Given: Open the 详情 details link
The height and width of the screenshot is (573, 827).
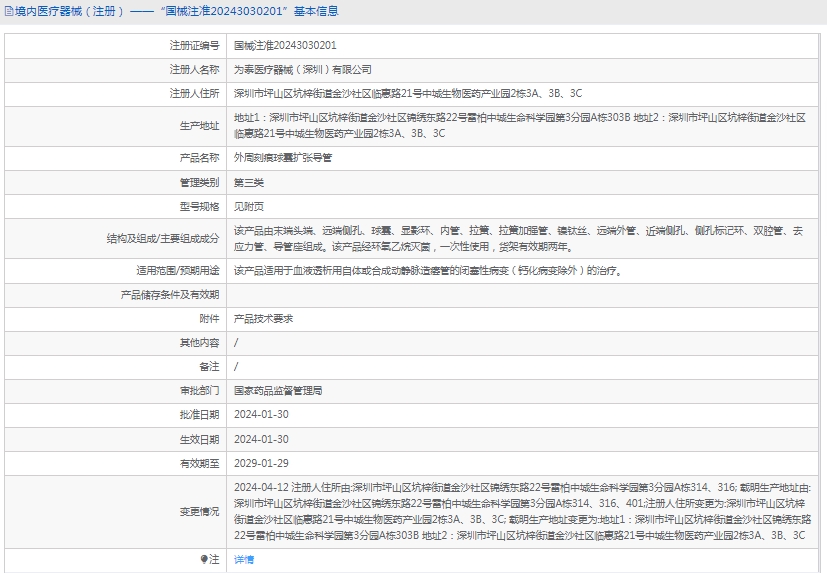Looking at the screenshot, I should pyautogui.click(x=244, y=560).
